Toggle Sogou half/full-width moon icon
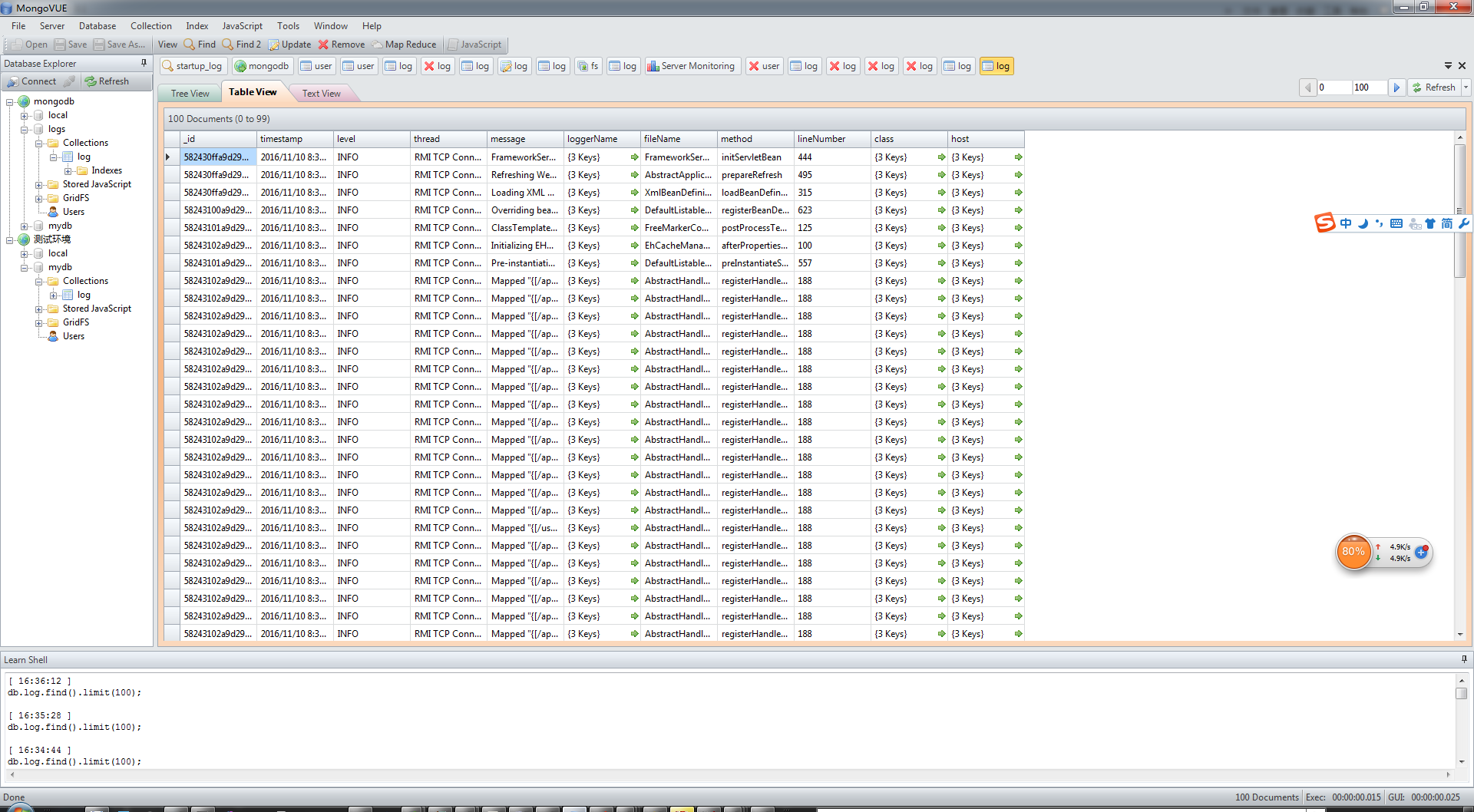Screen dimensions: 1474x812 pyautogui.click(x=1363, y=223)
